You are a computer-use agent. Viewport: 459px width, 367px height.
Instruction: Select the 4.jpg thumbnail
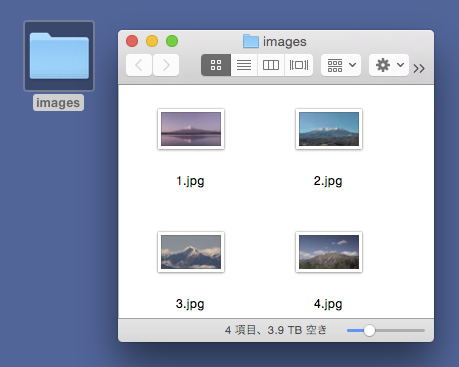(329, 252)
